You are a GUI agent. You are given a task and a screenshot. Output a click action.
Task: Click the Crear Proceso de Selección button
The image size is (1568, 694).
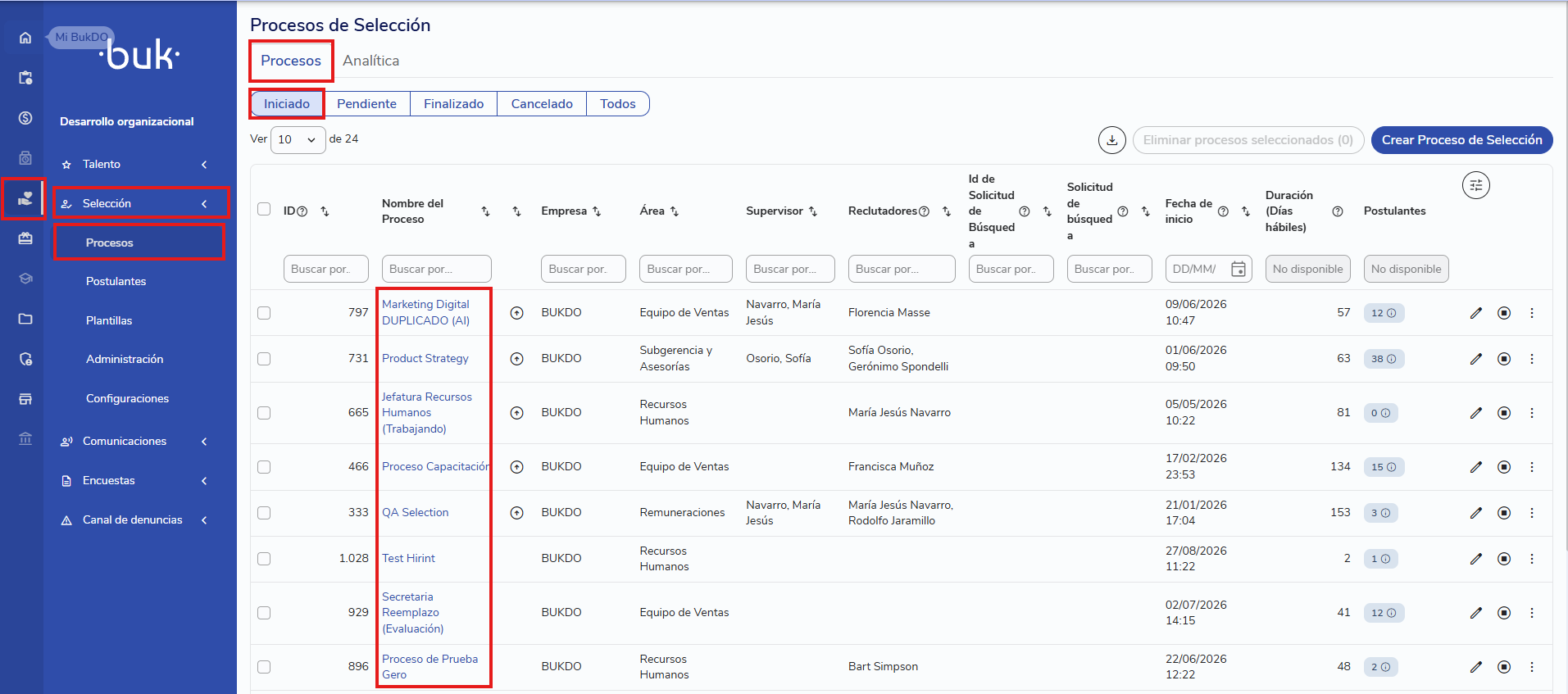click(1461, 140)
